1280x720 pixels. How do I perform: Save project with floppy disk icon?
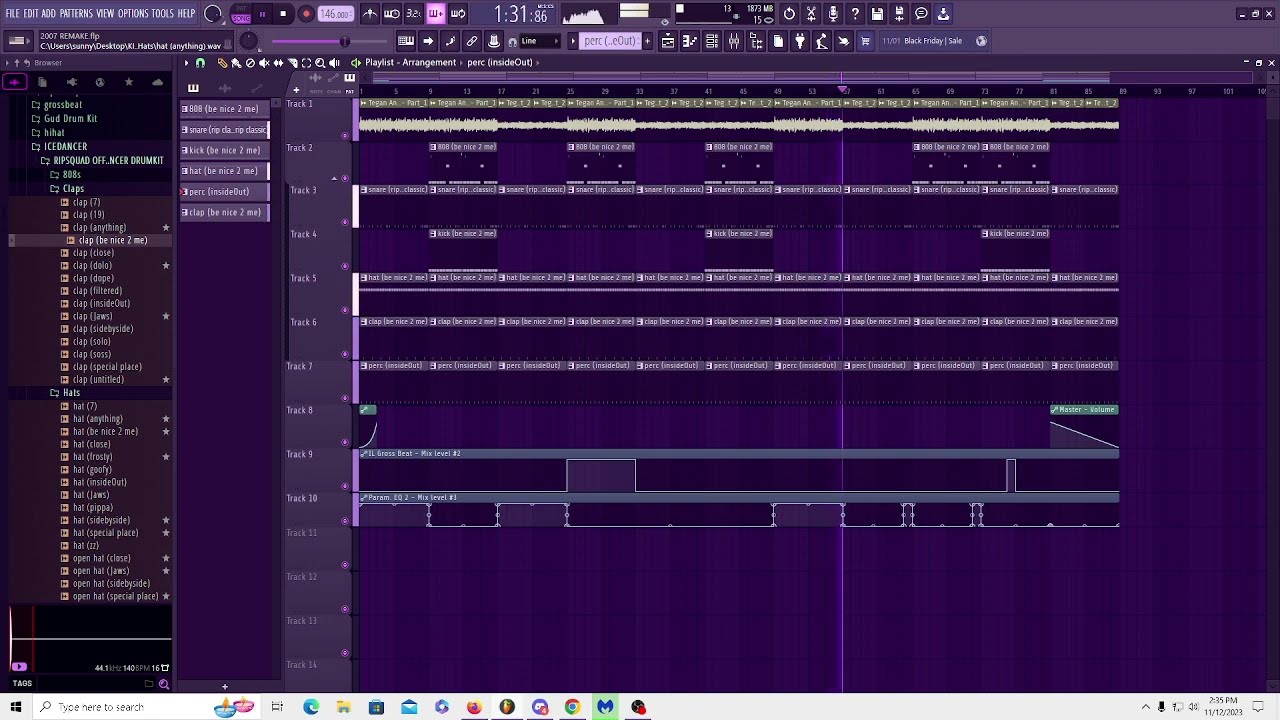(877, 14)
